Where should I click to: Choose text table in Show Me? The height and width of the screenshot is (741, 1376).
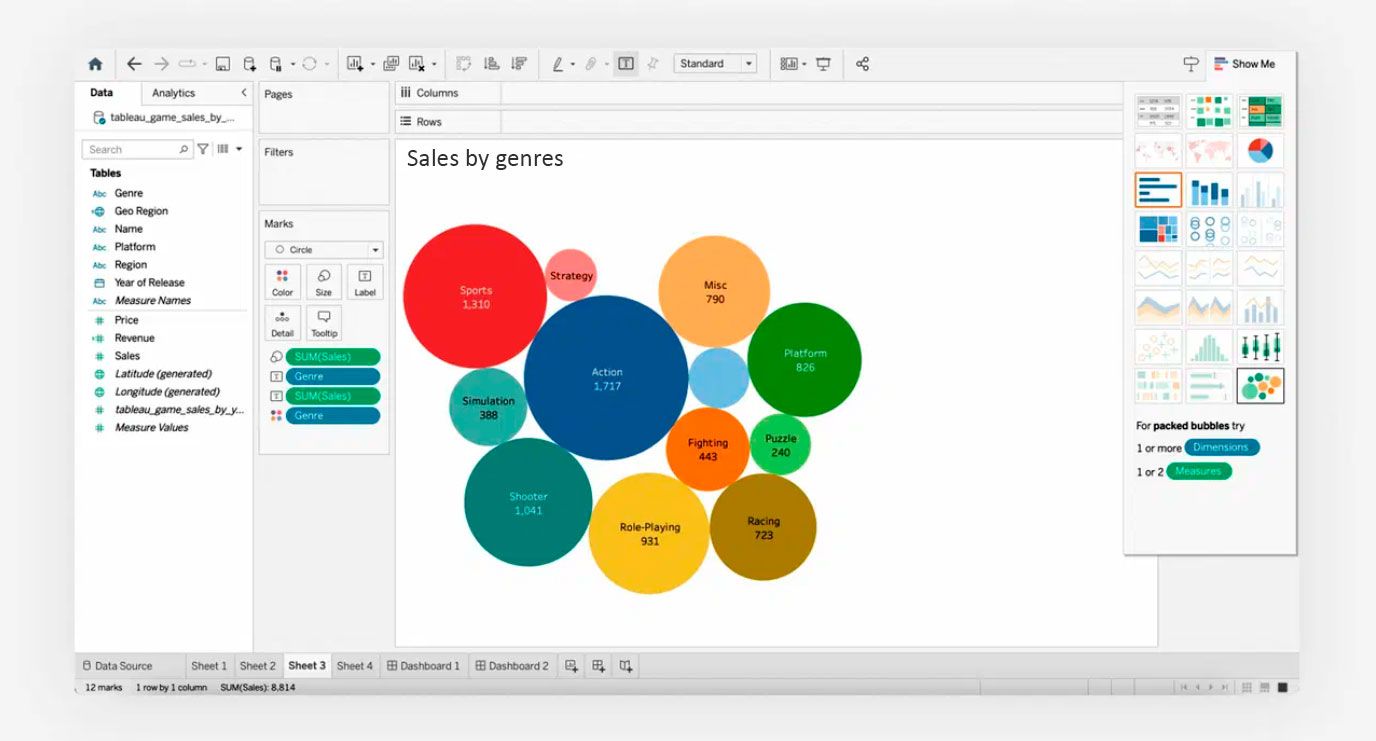(1158, 112)
